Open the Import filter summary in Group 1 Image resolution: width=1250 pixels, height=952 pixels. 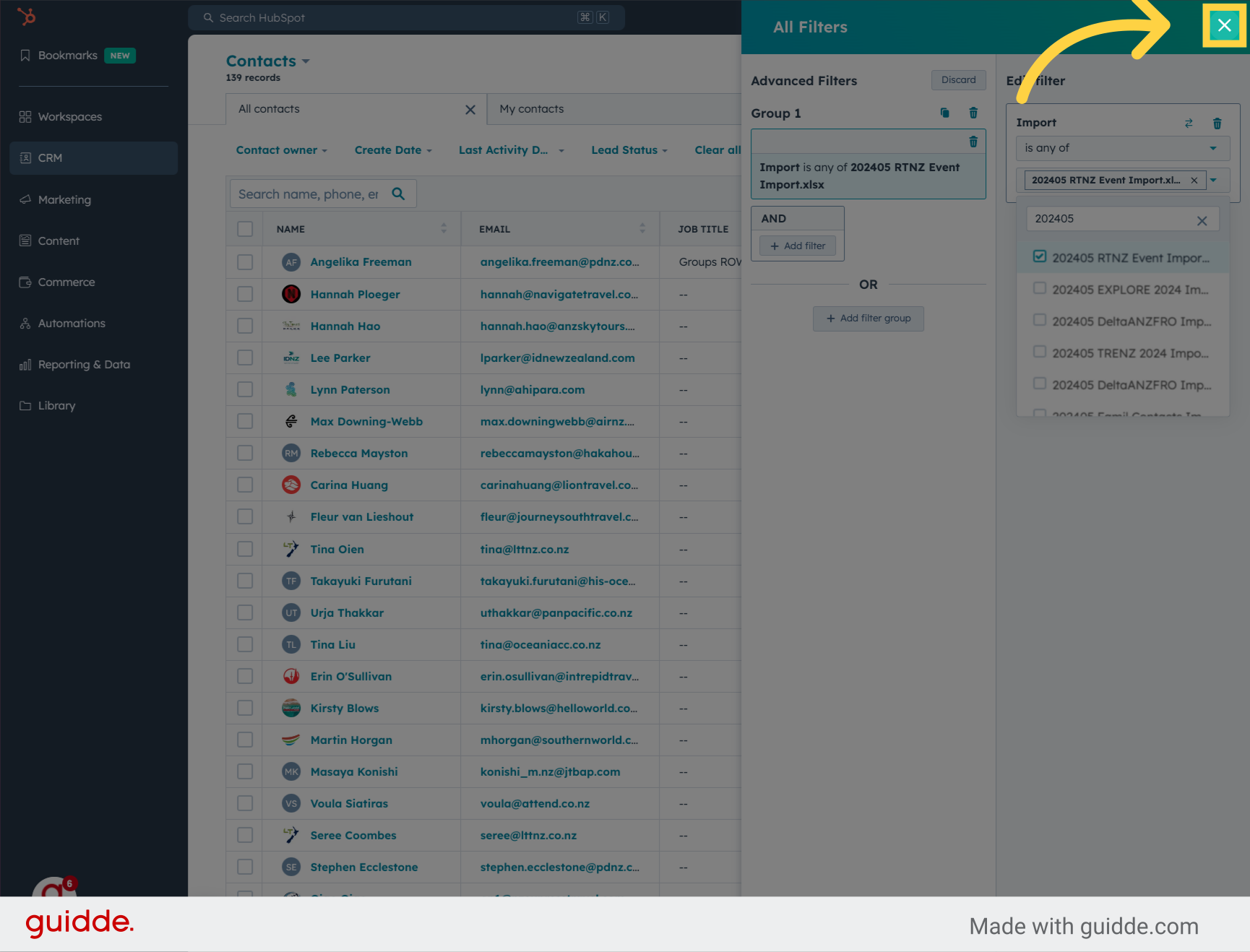click(x=868, y=176)
